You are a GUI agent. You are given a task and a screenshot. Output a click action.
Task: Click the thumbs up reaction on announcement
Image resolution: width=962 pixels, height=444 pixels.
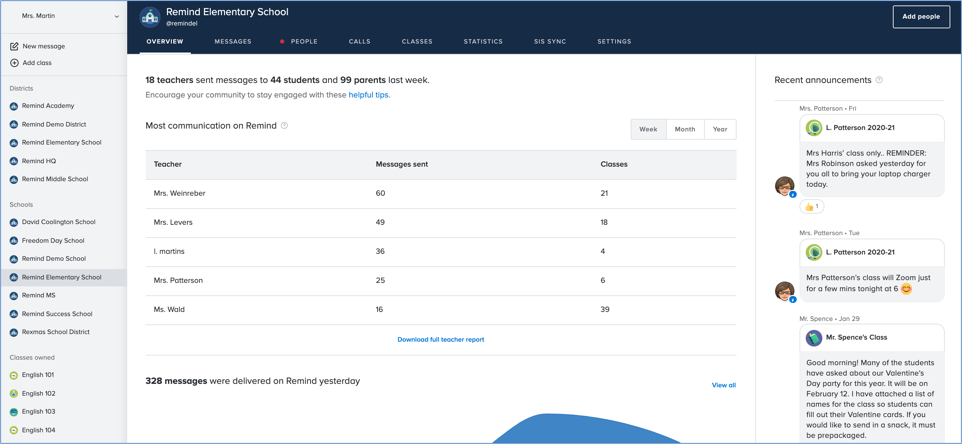point(812,207)
